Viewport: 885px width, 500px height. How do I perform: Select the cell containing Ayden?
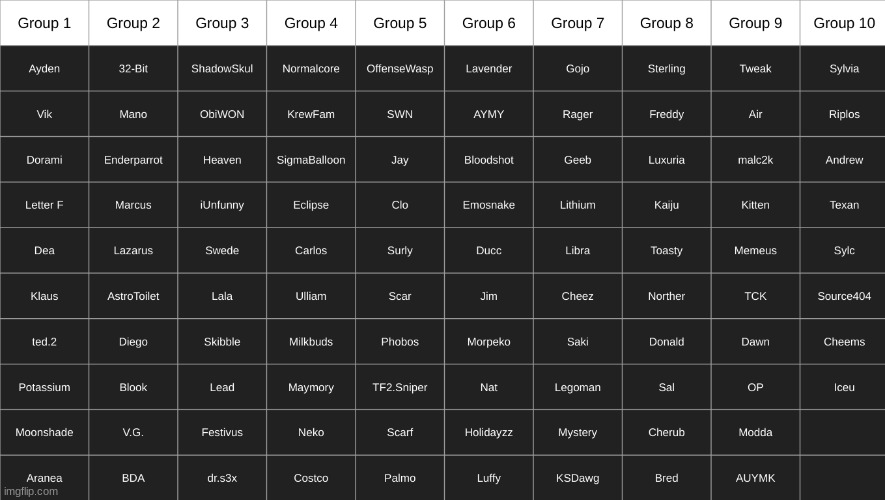click(x=44, y=69)
